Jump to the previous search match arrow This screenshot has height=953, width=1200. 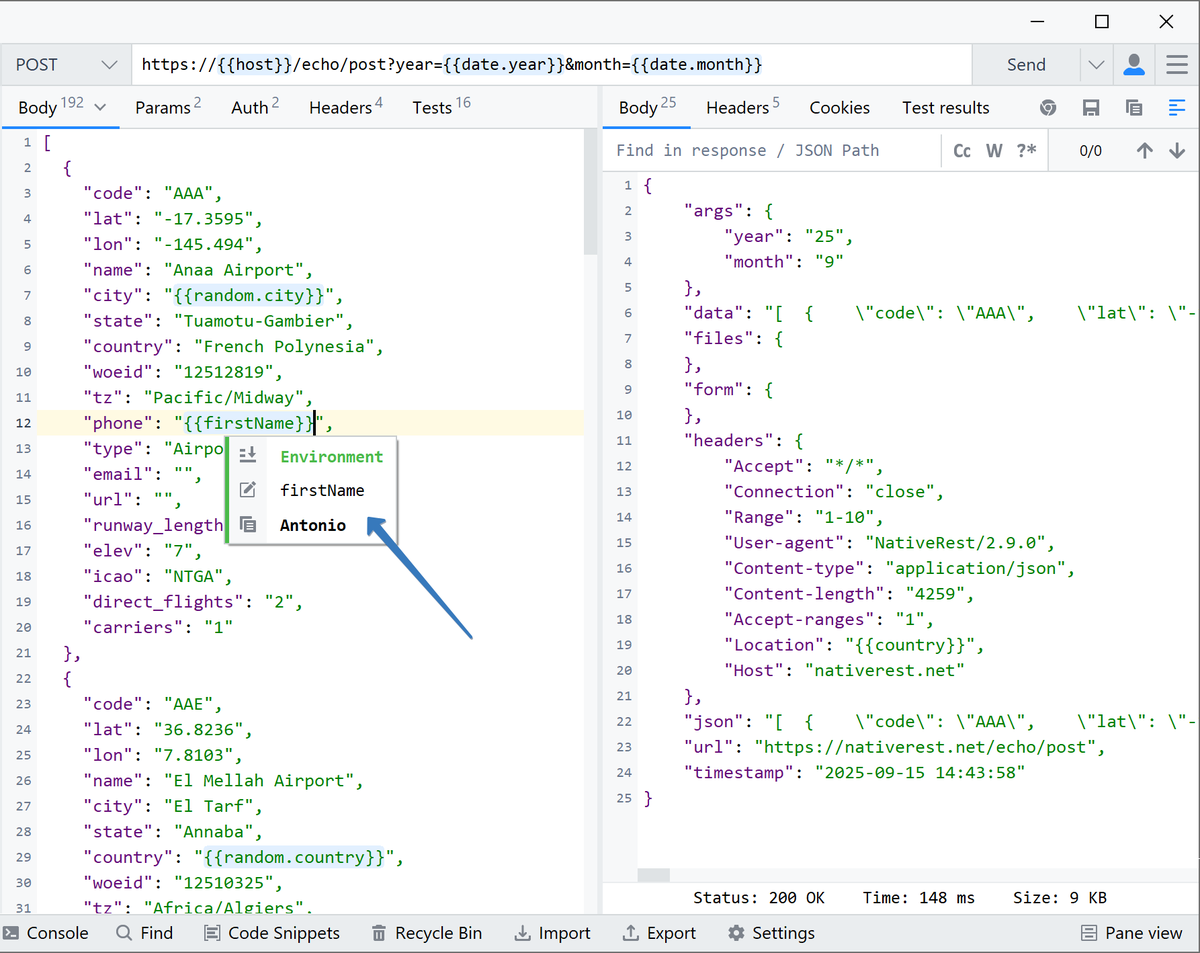pyautogui.click(x=1145, y=151)
